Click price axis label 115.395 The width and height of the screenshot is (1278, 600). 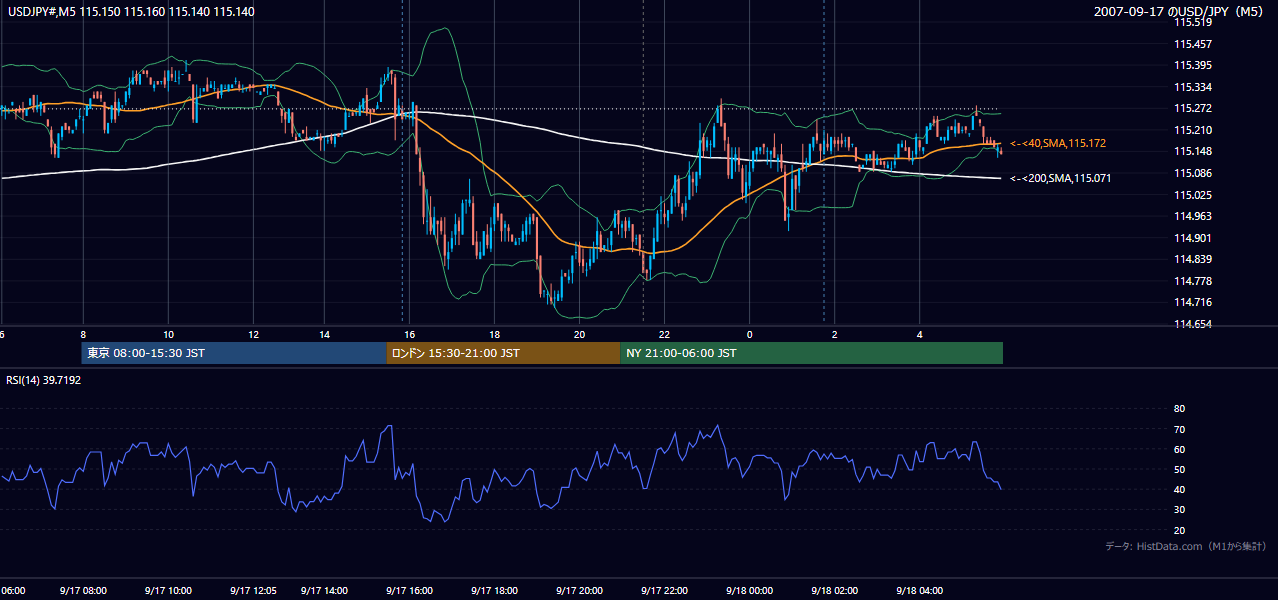[x=1192, y=65]
